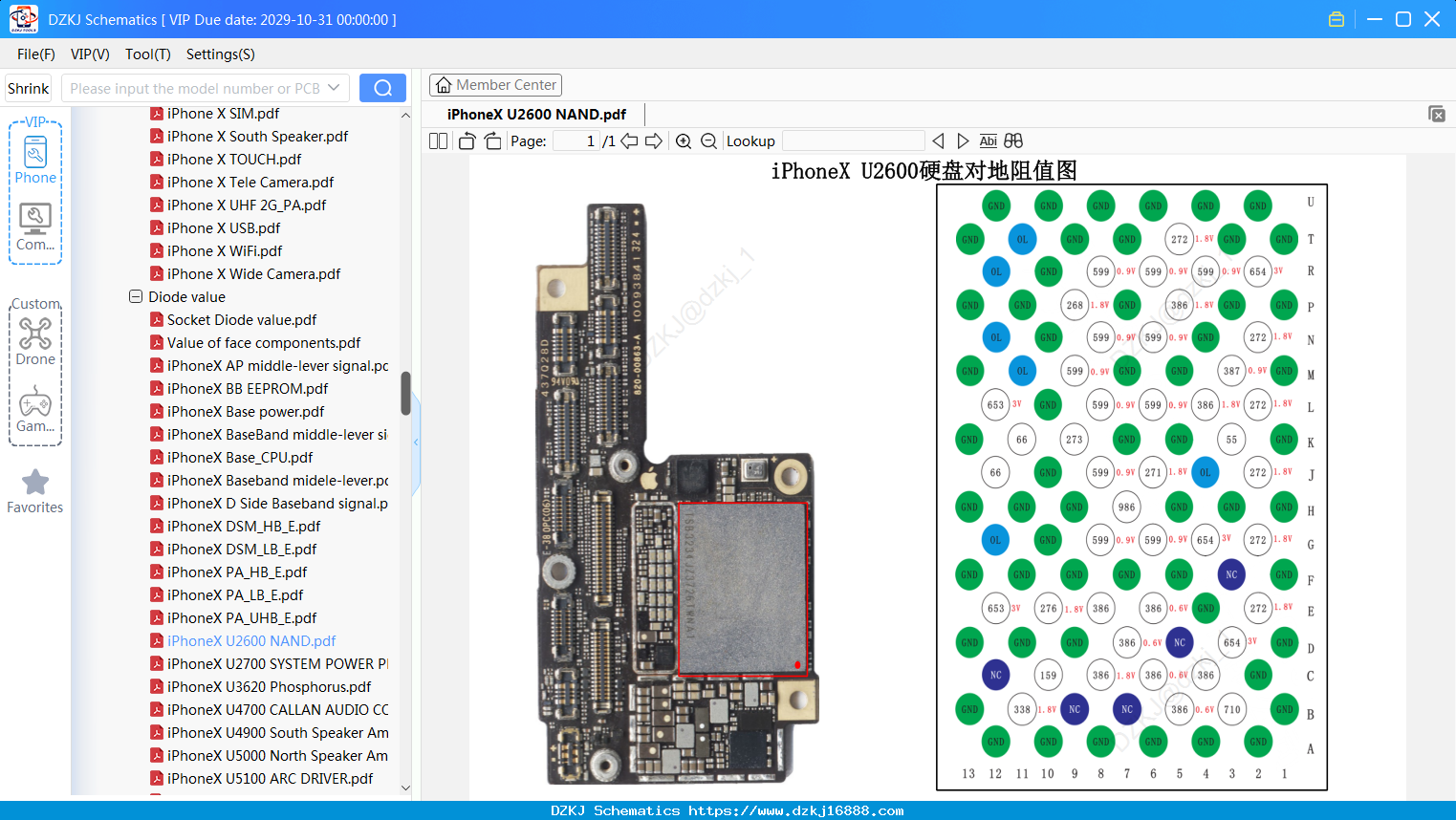Open the Game console category icon
The image size is (1456, 820).
[x=35, y=409]
